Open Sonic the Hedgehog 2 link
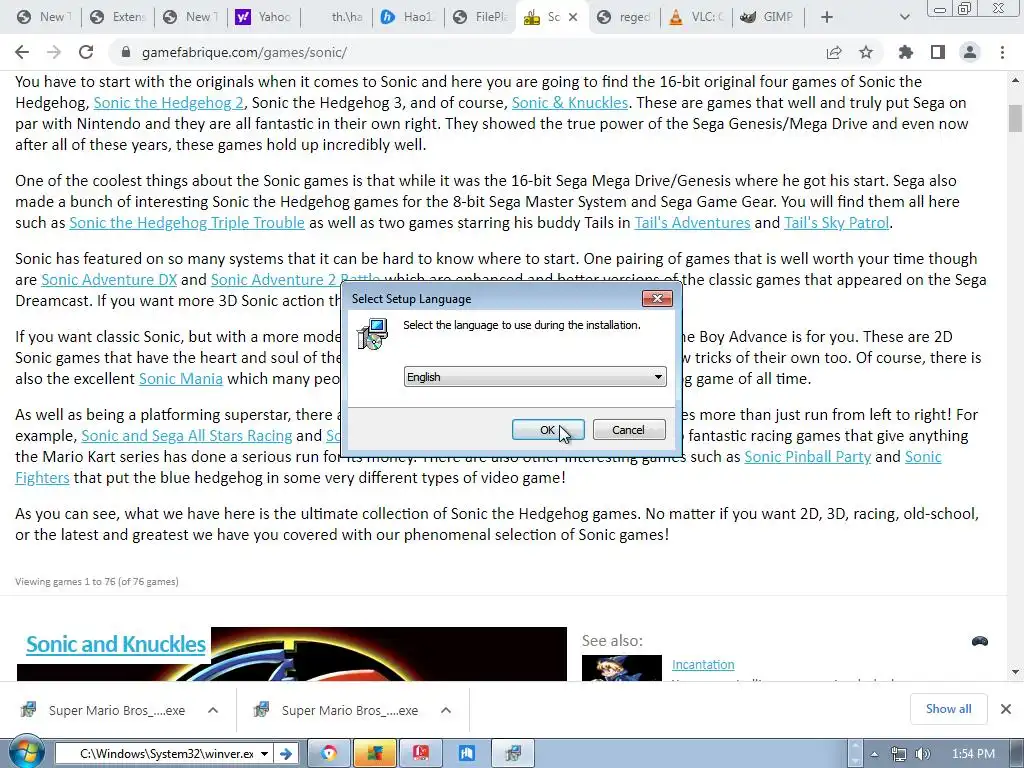The height and width of the screenshot is (768, 1024). coord(168,103)
